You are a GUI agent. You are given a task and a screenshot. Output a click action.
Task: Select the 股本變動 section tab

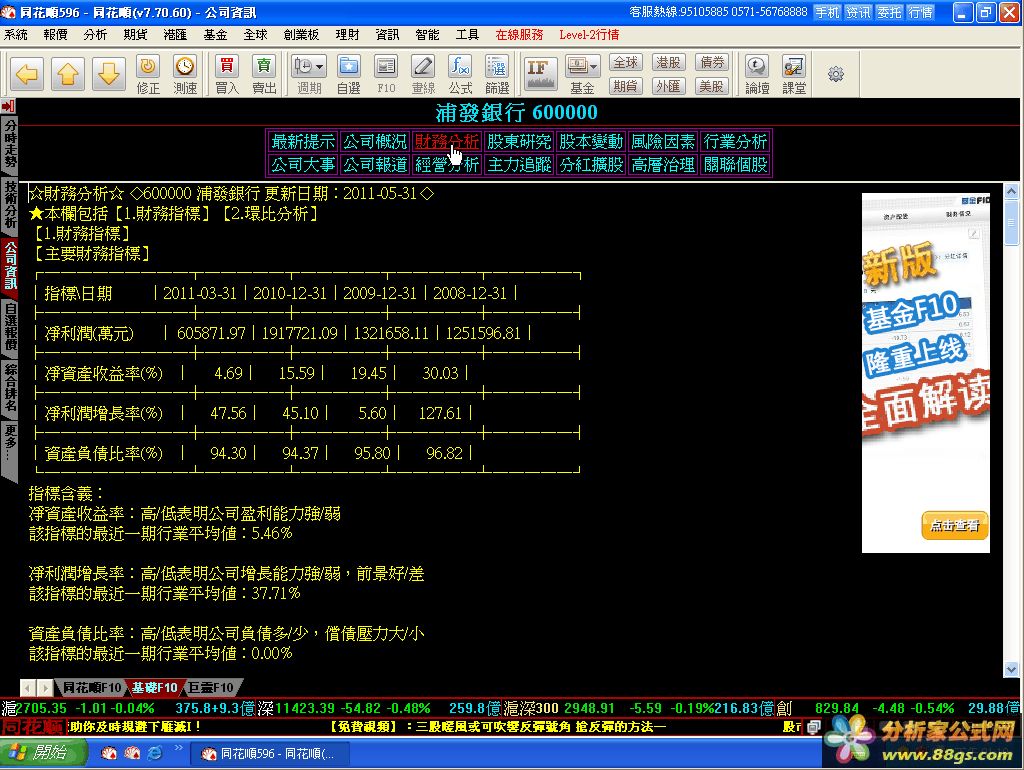[x=591, y=142]
